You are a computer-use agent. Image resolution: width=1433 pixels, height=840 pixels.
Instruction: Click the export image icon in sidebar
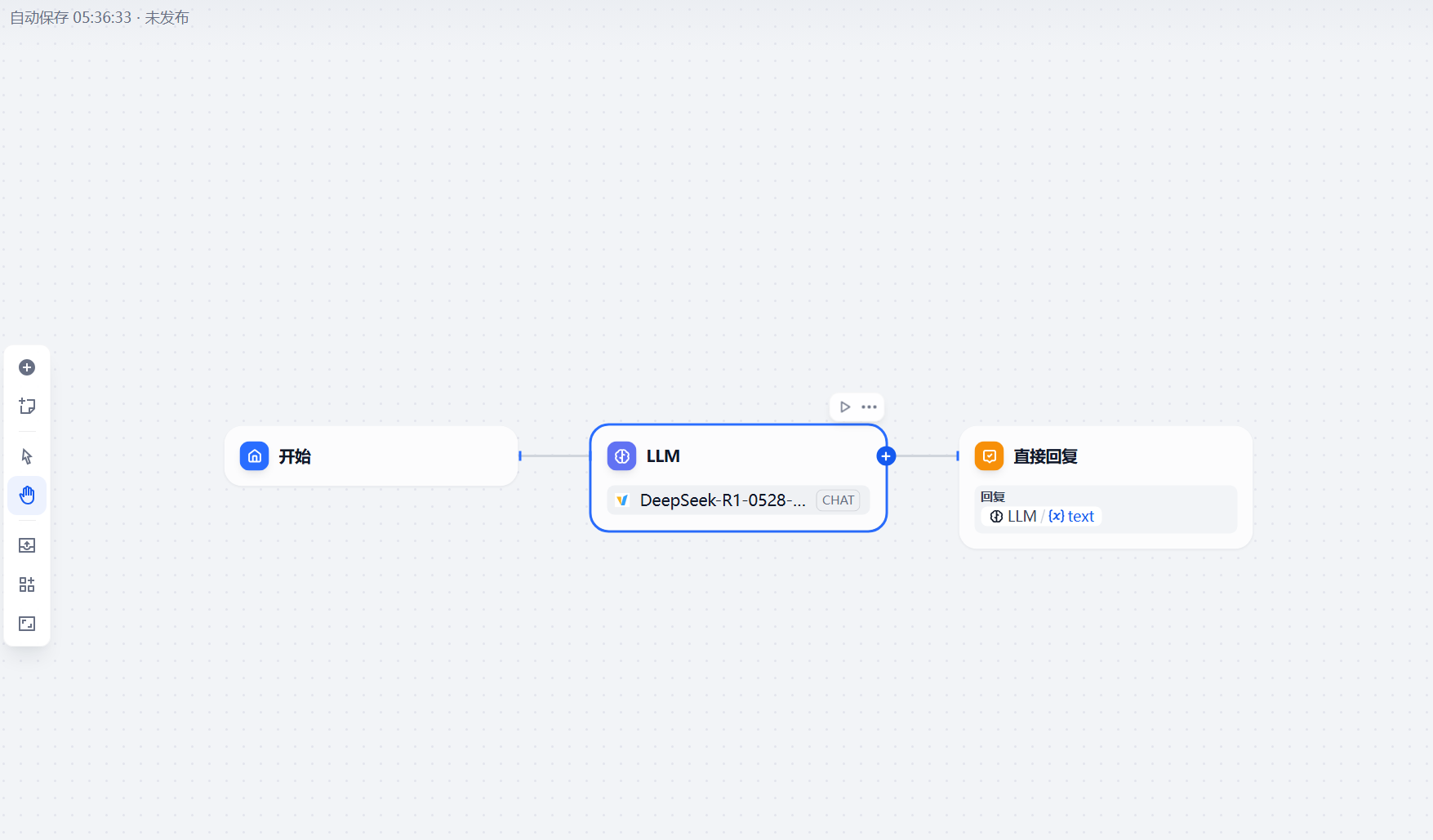click(27, 545)
